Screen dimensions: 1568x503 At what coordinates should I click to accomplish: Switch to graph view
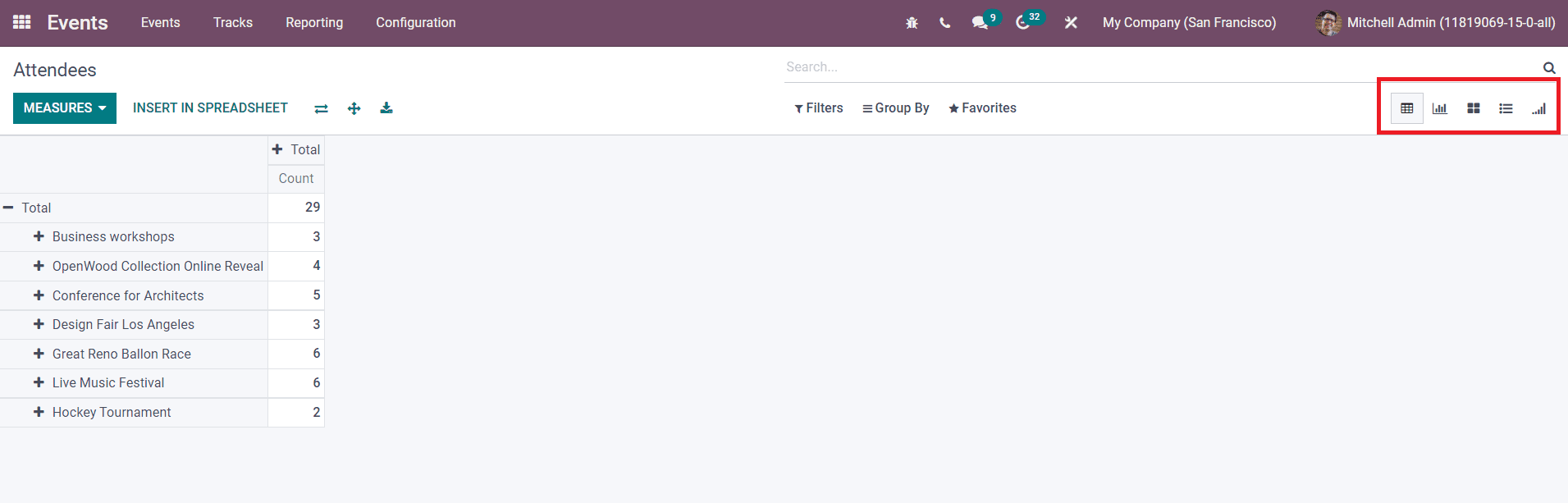(x=1440, y=108)
